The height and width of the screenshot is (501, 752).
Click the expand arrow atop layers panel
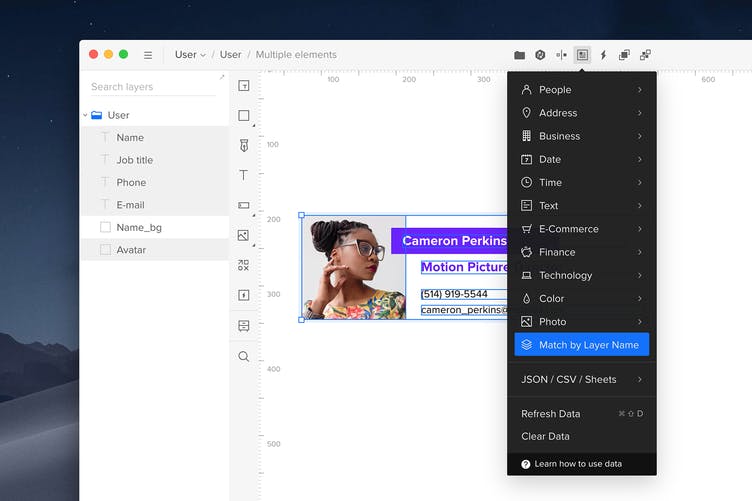point(222,77)
